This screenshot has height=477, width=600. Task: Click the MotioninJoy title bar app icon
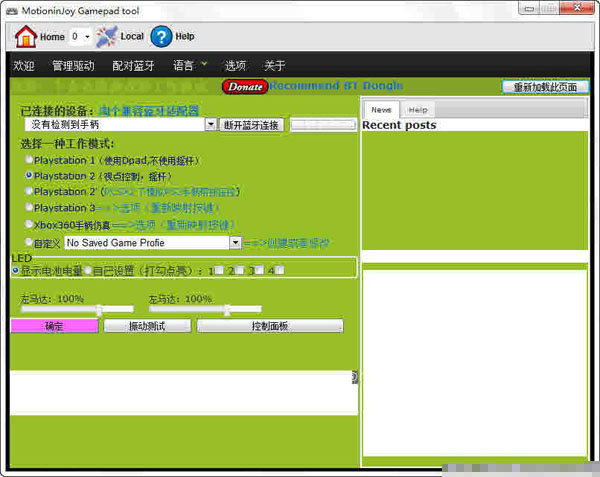coord(12,11)
